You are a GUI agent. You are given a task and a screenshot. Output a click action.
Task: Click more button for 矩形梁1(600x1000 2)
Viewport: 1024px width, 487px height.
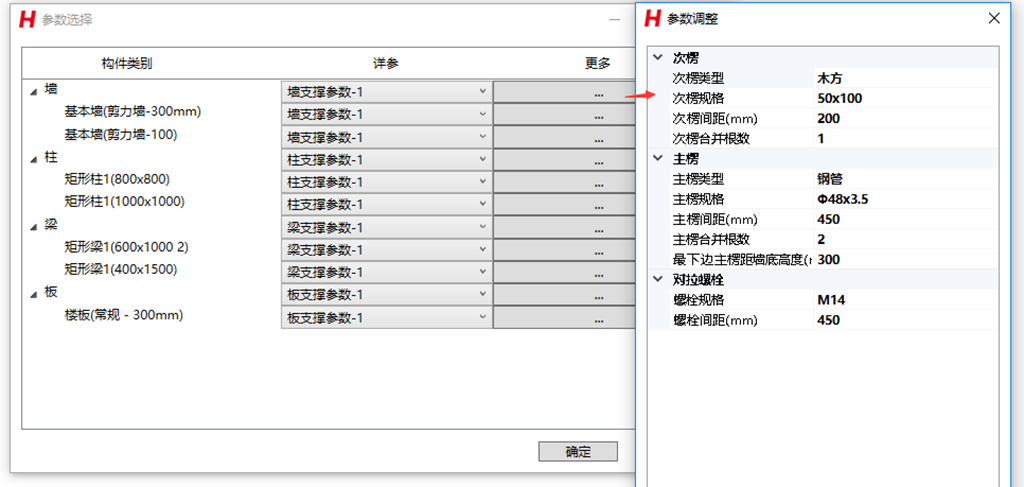pyautogui.click(x=564, y=250)
